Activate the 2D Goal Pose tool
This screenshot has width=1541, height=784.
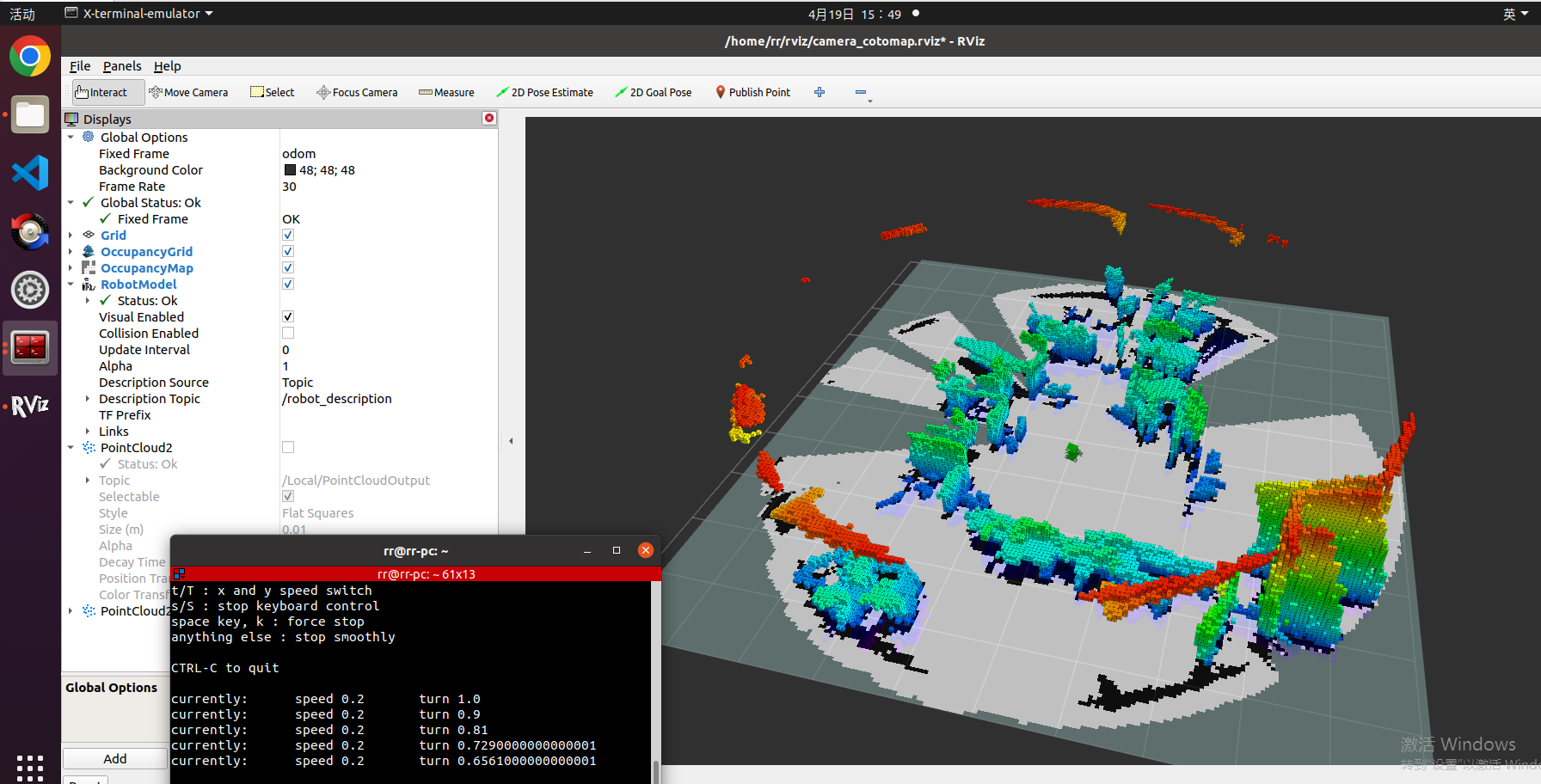point(653,92)
